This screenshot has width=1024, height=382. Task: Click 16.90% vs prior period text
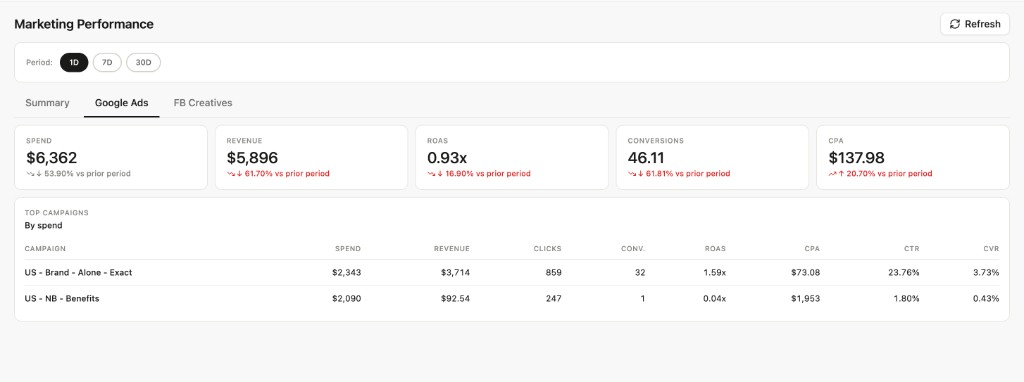click(488, 174)
